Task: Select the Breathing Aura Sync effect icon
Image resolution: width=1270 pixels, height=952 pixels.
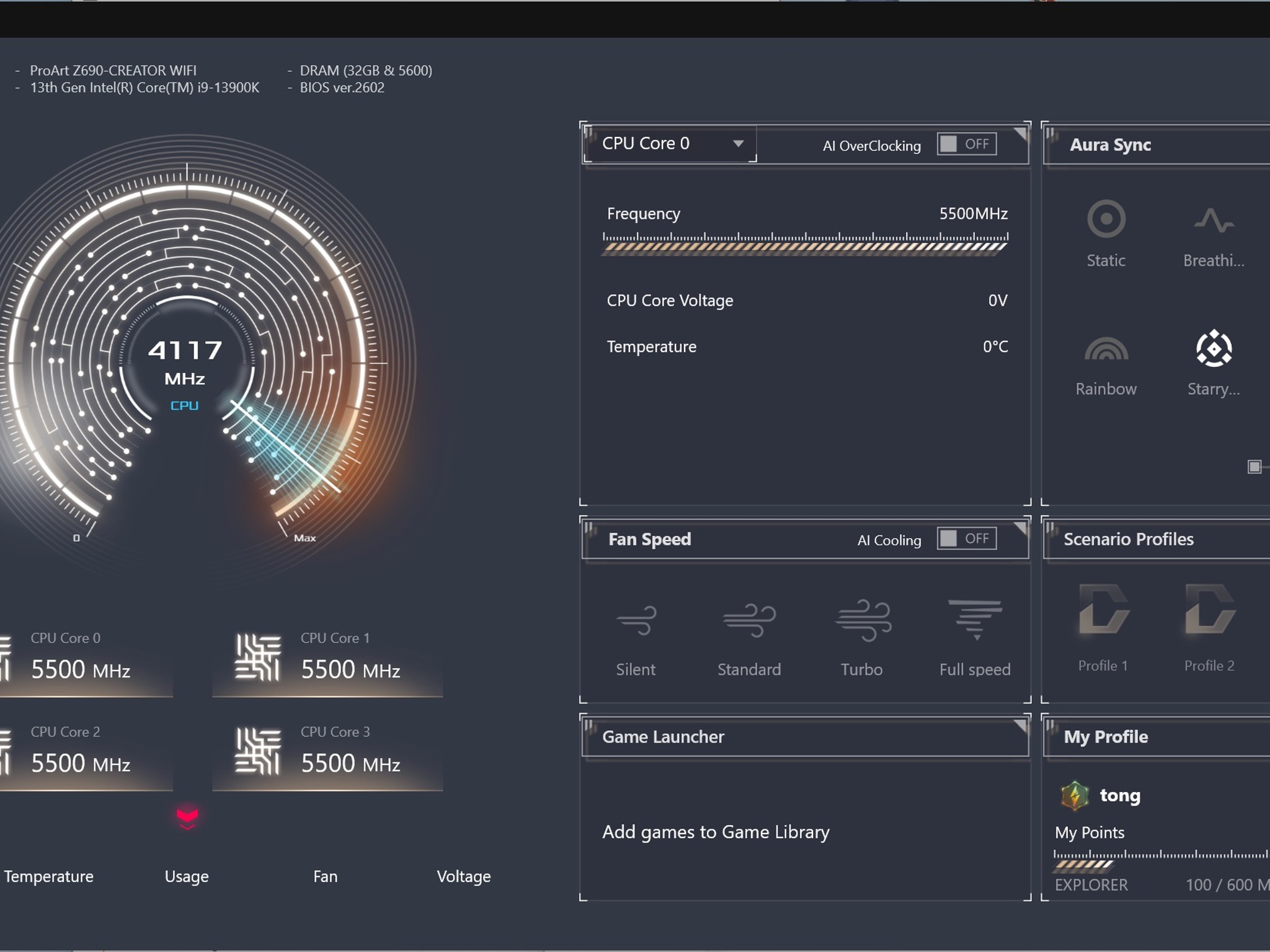Action: [x=1214, y=220]
